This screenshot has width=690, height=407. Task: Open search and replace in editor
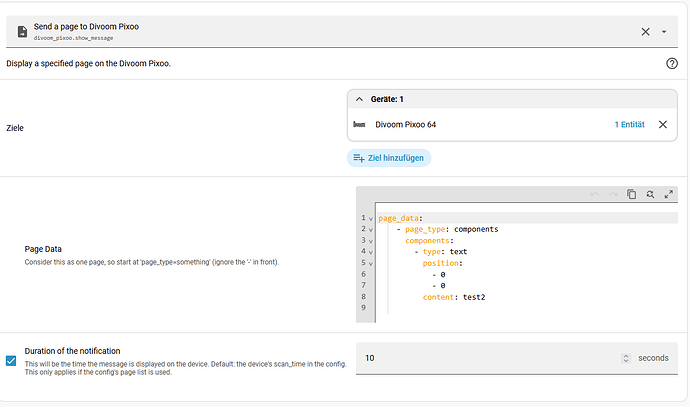coord(650,194)
